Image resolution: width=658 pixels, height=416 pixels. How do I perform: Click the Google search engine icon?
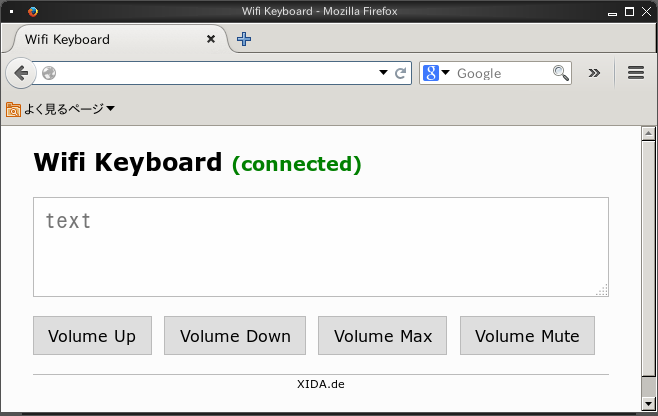click(431, 73)
